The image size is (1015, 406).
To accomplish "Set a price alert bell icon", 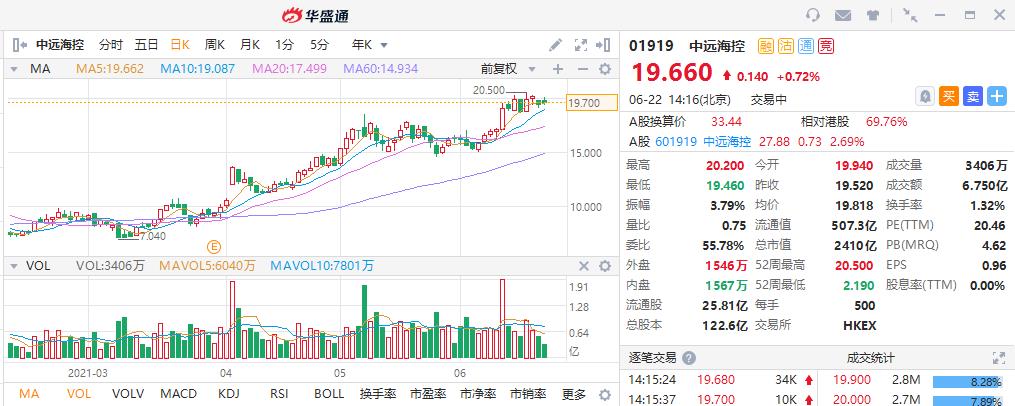I will click(x=925, y=96).
